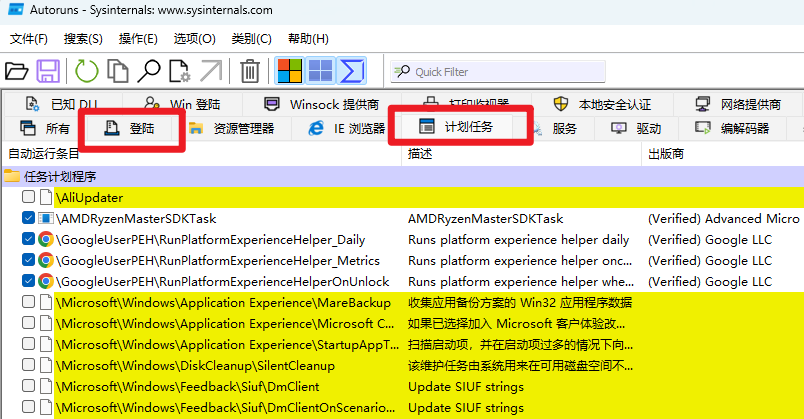The width and height of the screenshot is (804, 419).
Task: Switch to the 网络提供商 tab
Action: coord(738,104)
